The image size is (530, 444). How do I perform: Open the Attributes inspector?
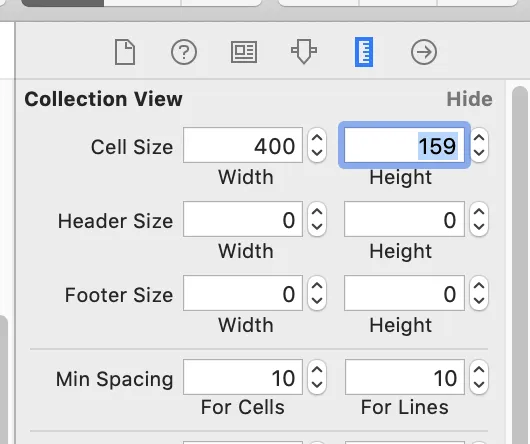[x=304, y=51]
